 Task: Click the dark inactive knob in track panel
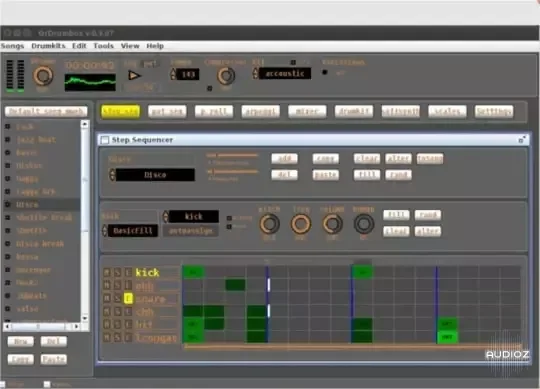[x=364, y=224]
